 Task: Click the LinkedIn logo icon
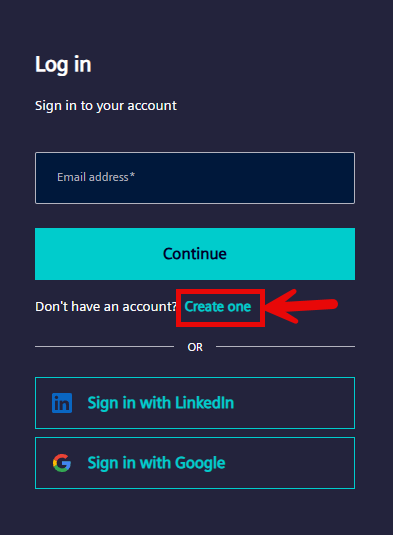click(62, 403)
